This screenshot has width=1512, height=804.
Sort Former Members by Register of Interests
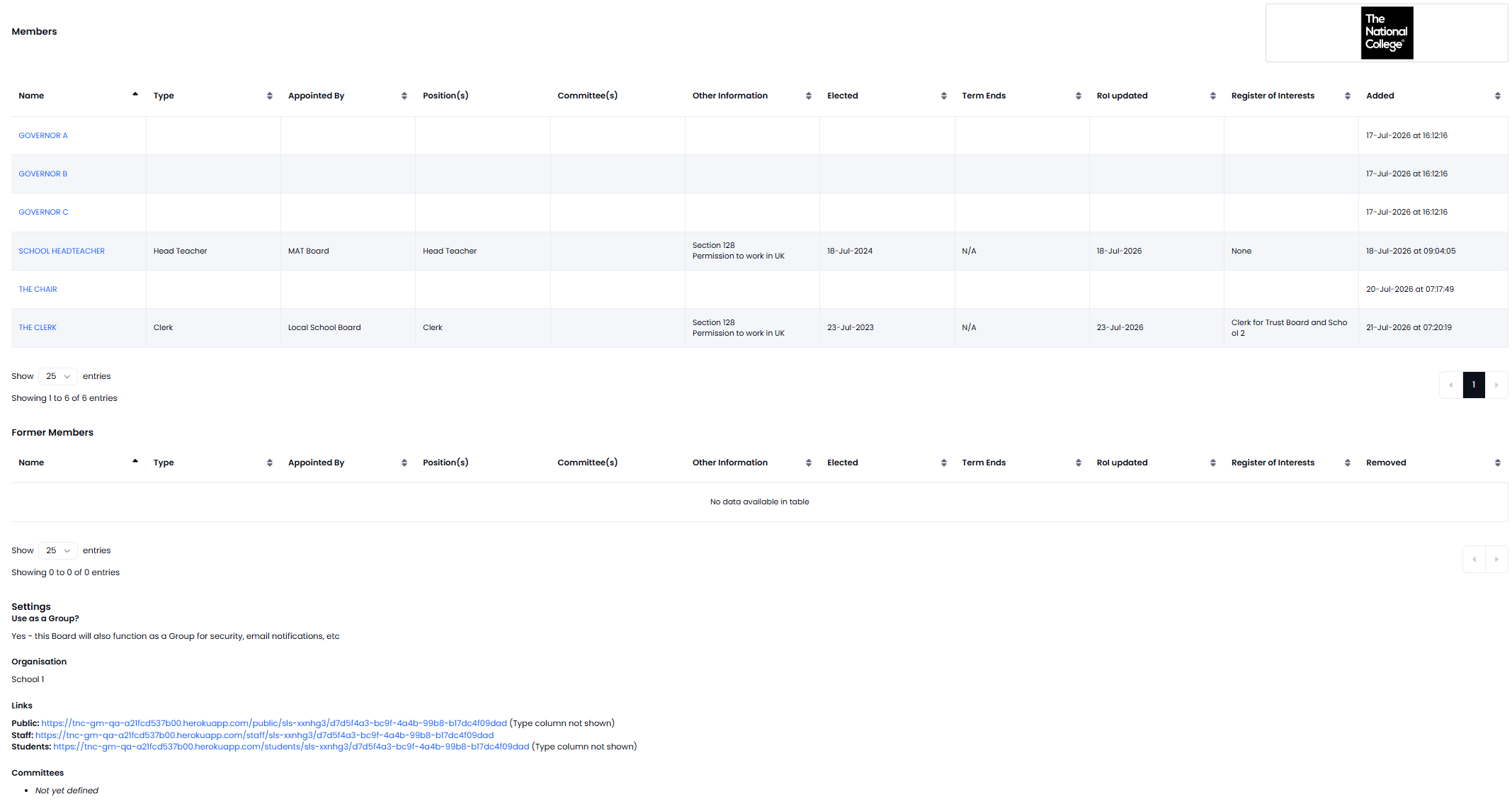pos(1290,463)
